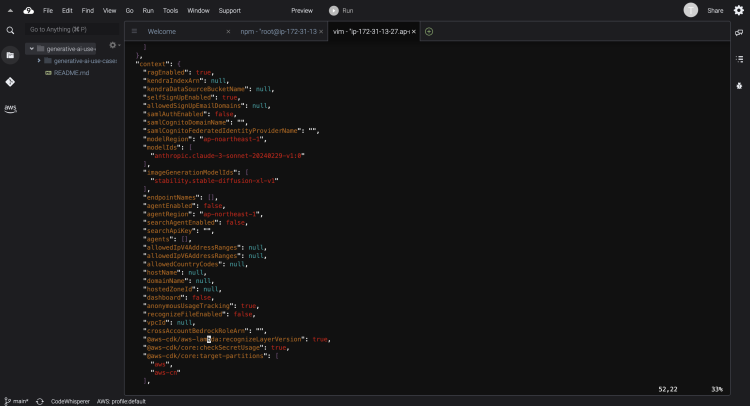Screen dimensions: 750x406
Task: Close the Welcome tab
Action: [x=228, y=32]
